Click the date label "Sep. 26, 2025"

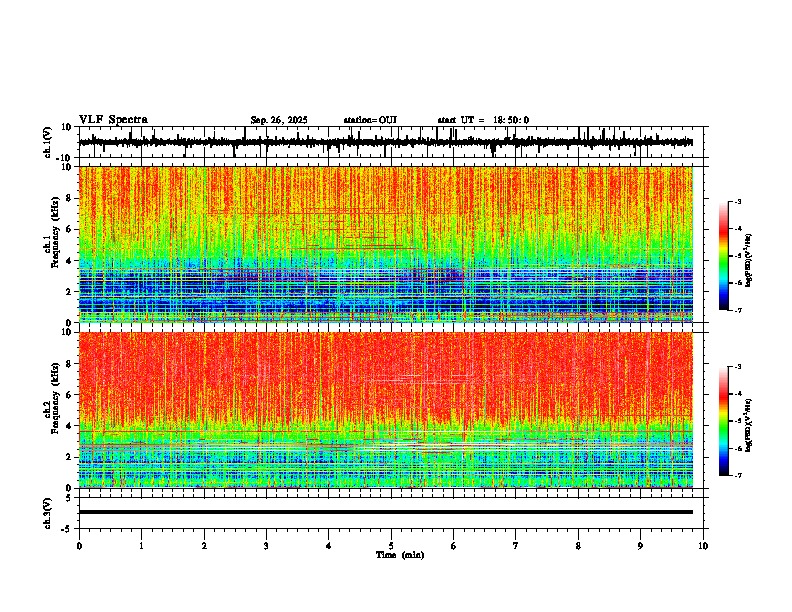click(x=279, y=120)
